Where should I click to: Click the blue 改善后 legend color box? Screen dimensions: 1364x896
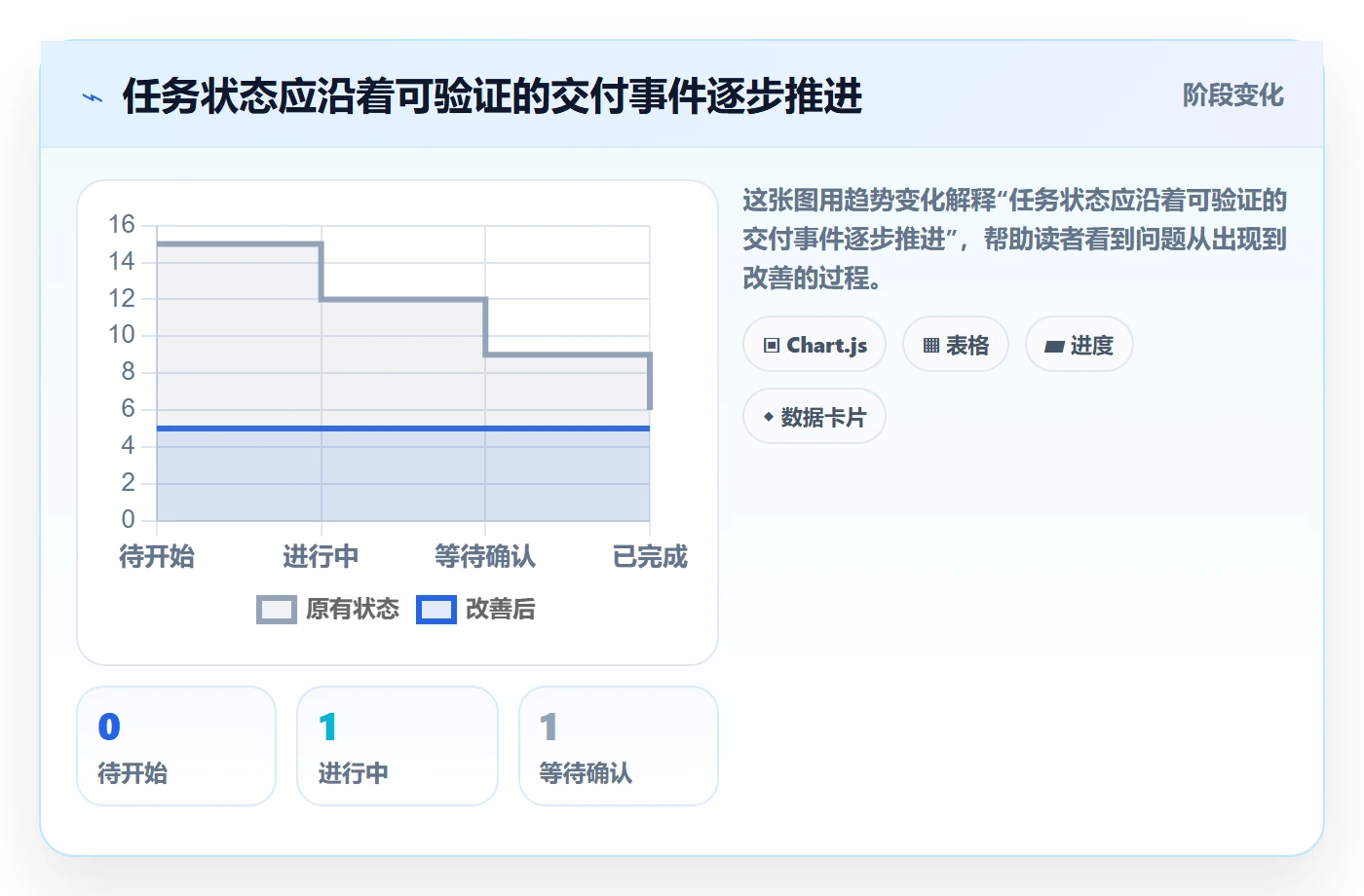point(436,610)
